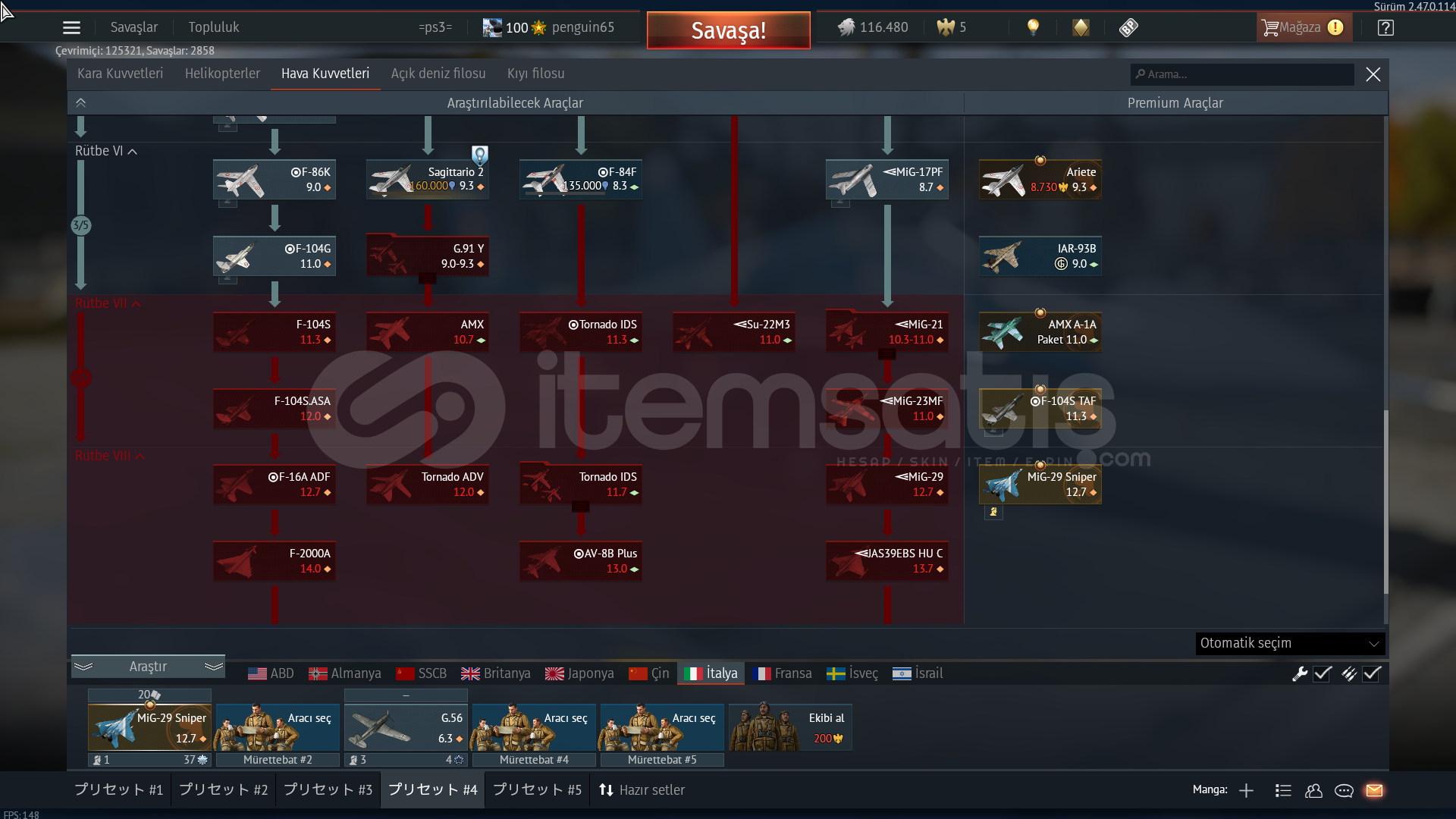Click the red Savaşa! battle button
The height and width of the screenshot is (819, 1456).
[728, 30]
